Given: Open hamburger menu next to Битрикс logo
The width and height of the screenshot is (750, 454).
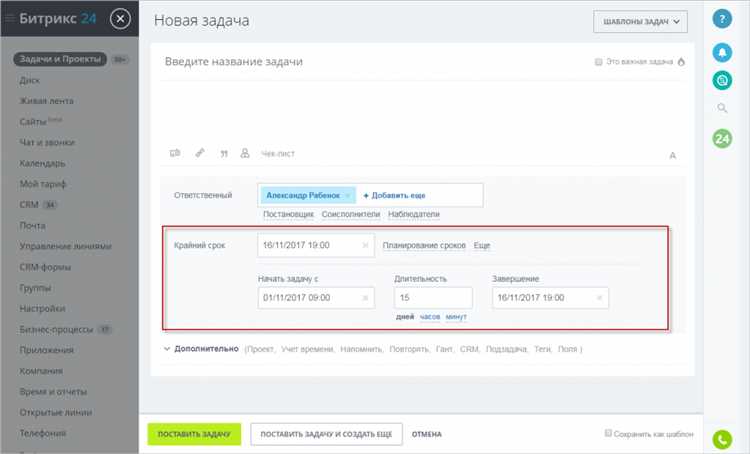Looking at the screenshot, I should click(9, 19).
